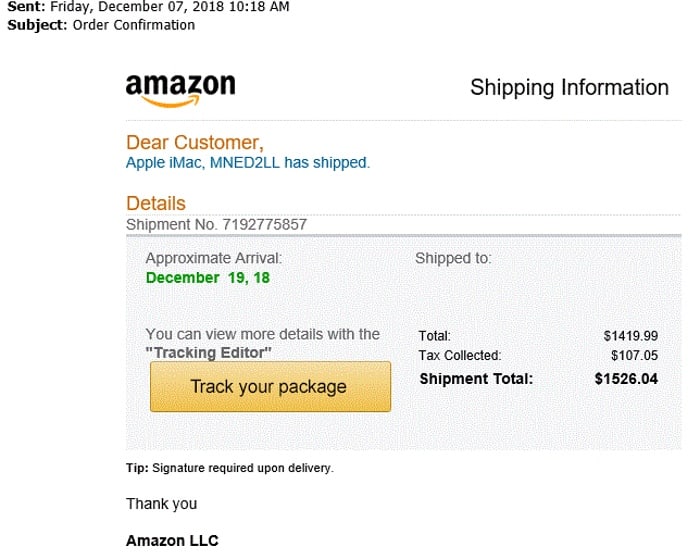Click the Amazon LLC signature
This screenshot has height=559, width=700.
tap(172, 541)
